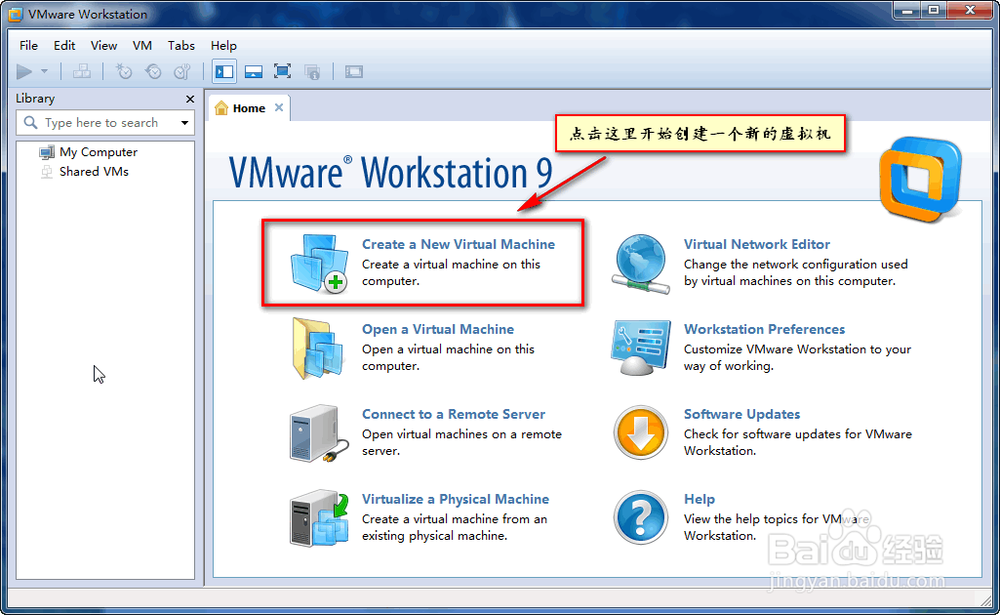Click the VMware Workstation title bar icon

click(x=15, y=14)
